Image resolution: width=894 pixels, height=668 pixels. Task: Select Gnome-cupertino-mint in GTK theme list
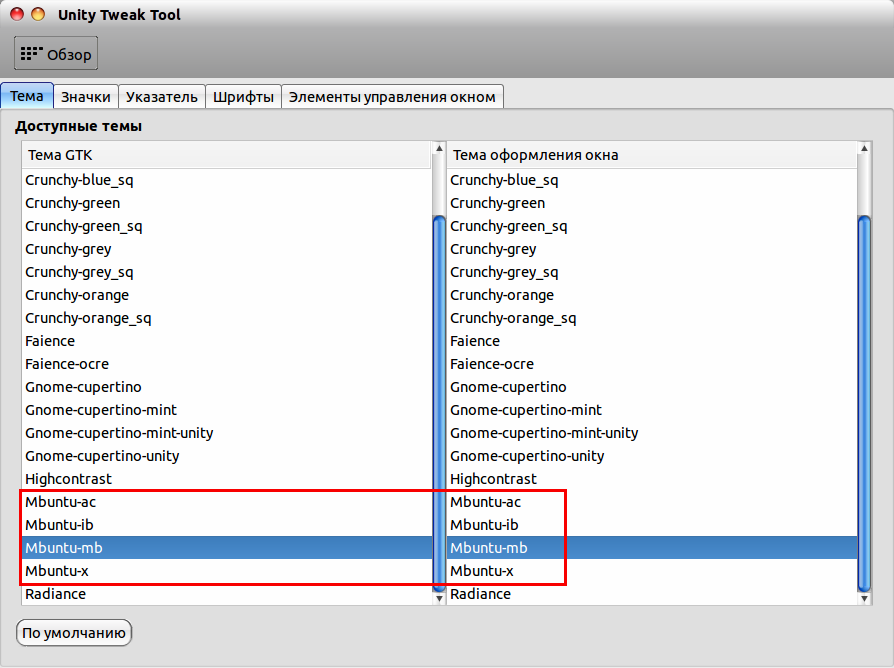point(226,410)
